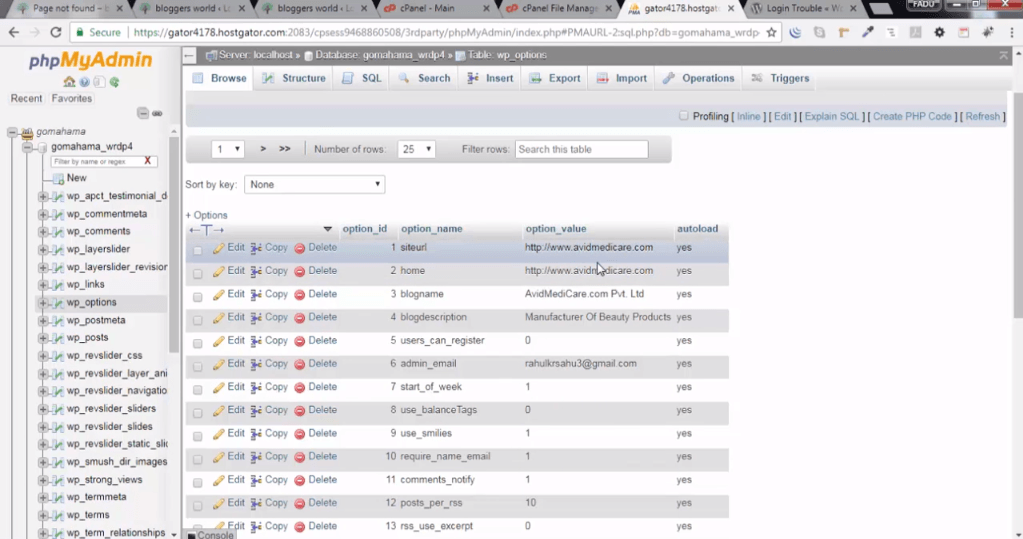The width and height of the screenshot is (1023, 539).
Task: Click red Delete icon for use_smilies row
Action: point(299,434)
